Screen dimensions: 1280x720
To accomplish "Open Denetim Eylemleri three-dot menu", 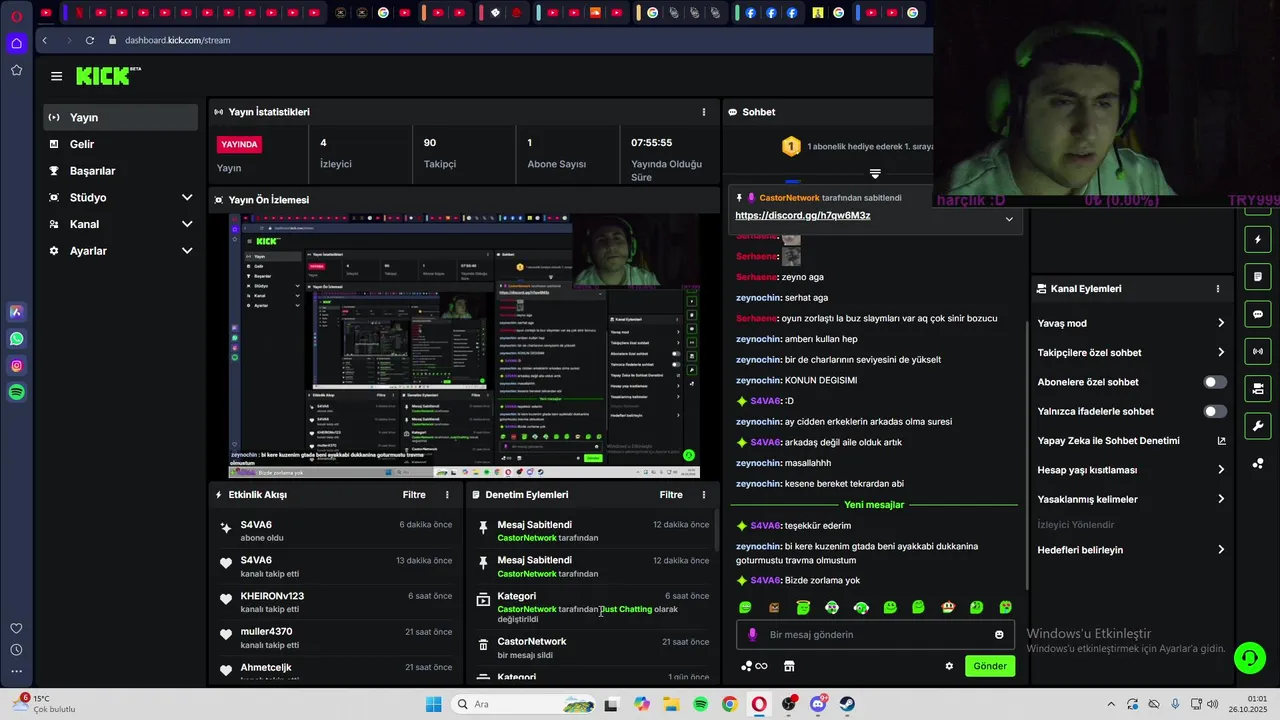I will tap(703, 495).
